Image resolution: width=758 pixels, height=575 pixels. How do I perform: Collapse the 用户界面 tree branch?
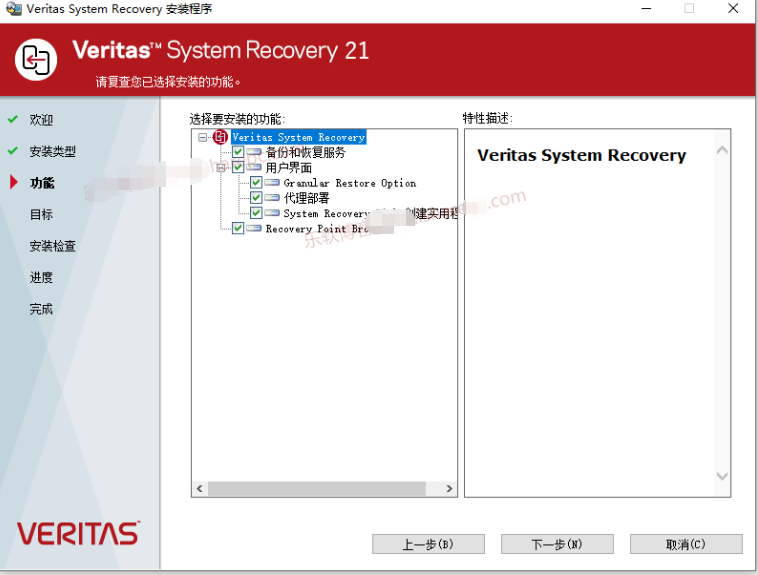[x=221, y=168]
